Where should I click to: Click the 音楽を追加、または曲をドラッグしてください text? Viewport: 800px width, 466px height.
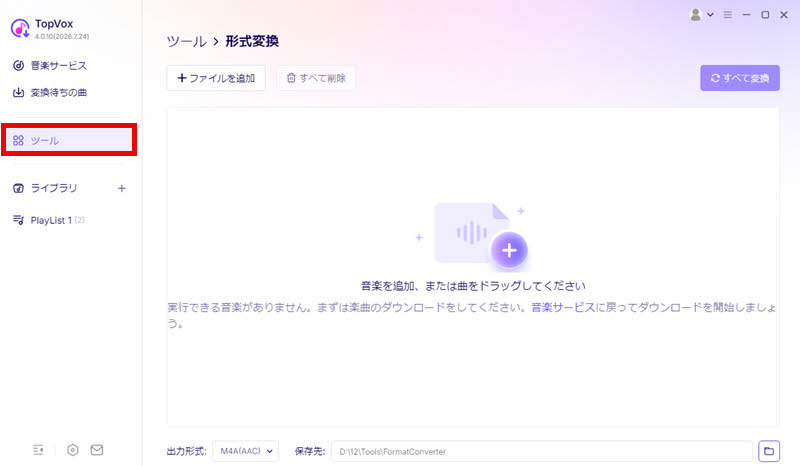click(x=473, y=286)
